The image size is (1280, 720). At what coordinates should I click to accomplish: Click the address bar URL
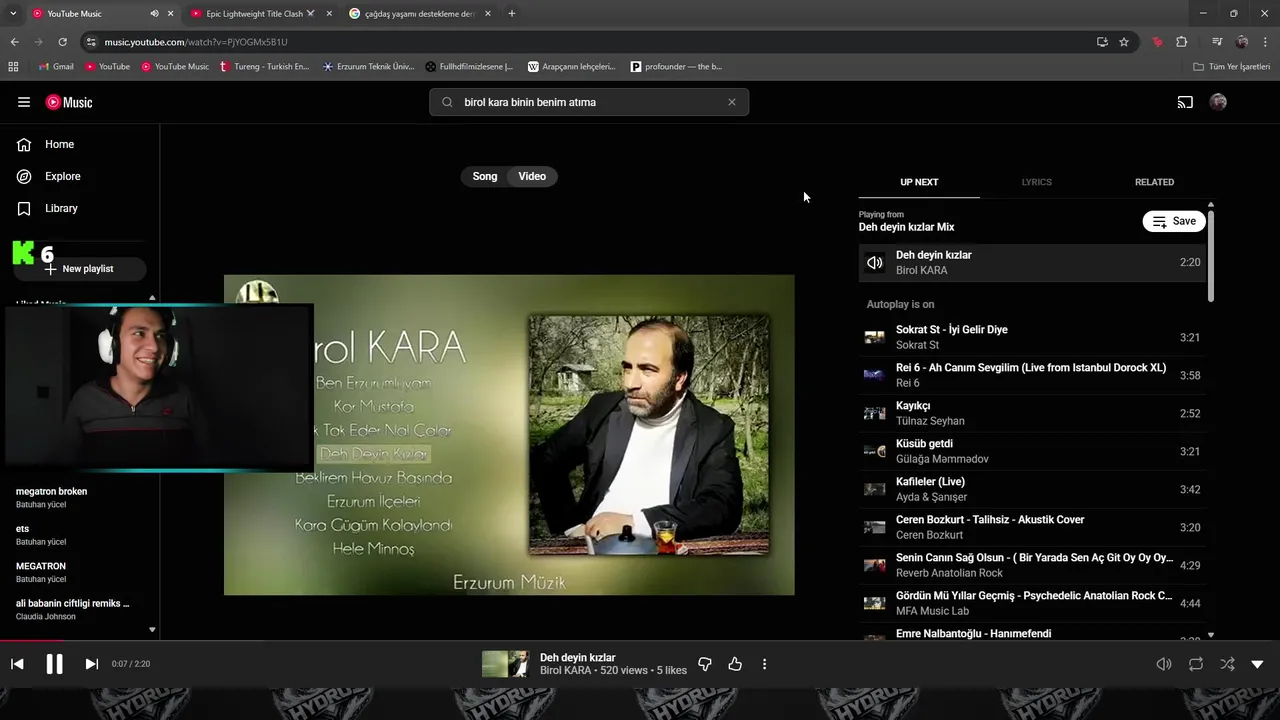click(196, 42)
